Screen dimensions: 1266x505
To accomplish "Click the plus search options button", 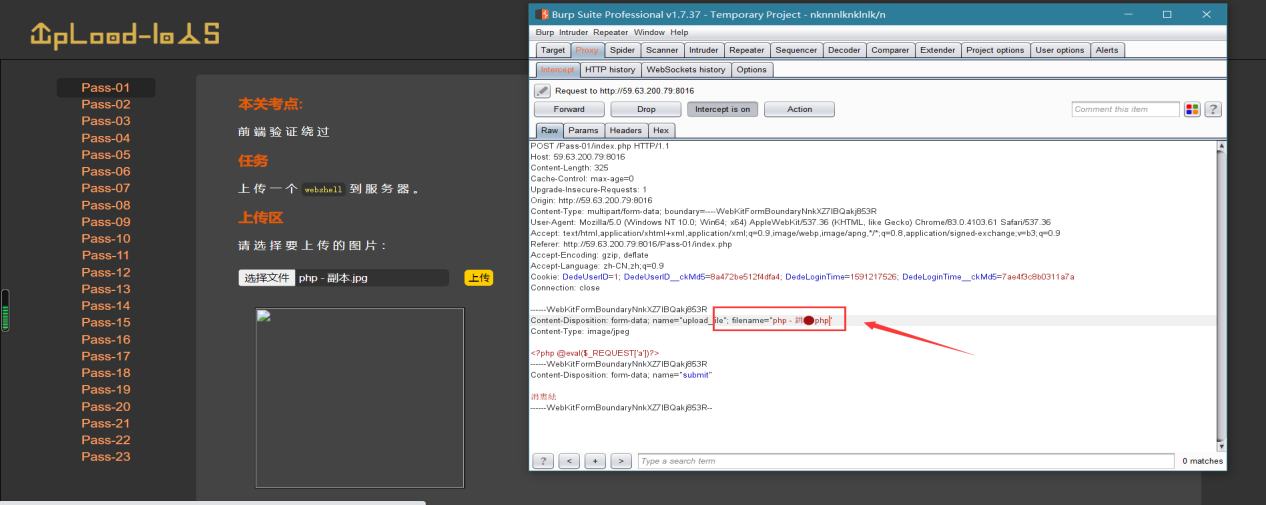I will click(595, 461).
